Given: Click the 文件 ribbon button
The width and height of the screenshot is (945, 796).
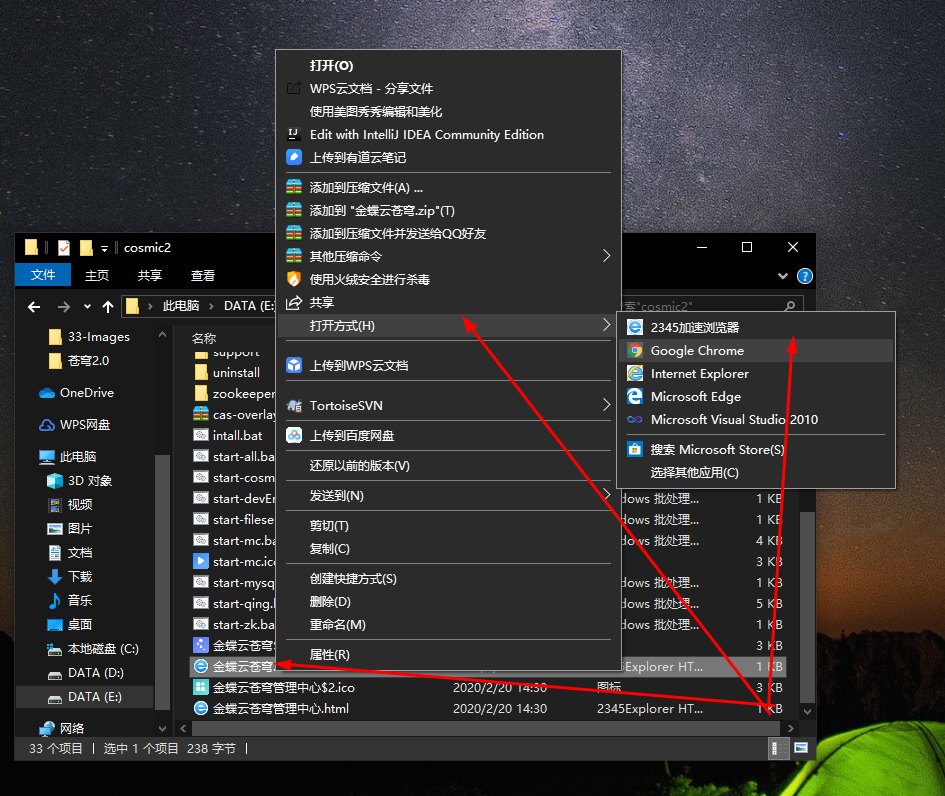Looking at the screenshot, I should [43, 275].
